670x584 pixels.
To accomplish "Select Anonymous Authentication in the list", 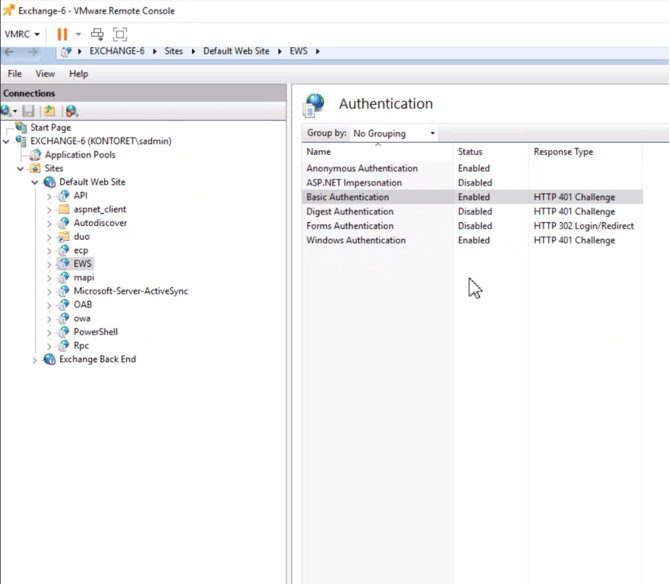I will 362,168.
